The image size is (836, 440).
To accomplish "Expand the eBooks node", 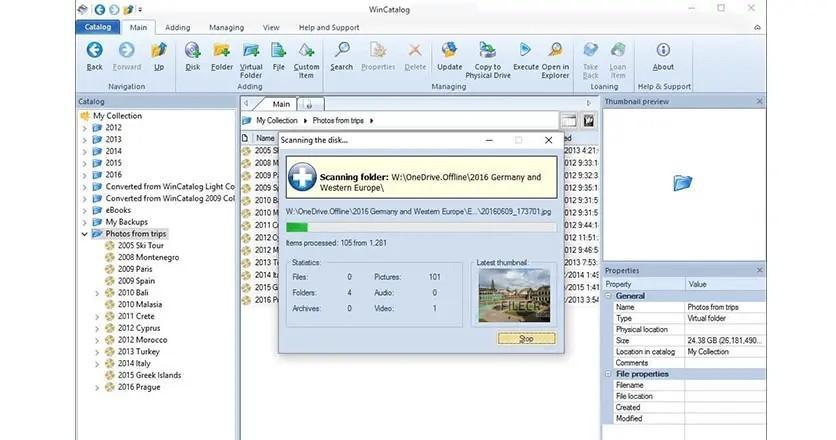I will click(85, 210).
